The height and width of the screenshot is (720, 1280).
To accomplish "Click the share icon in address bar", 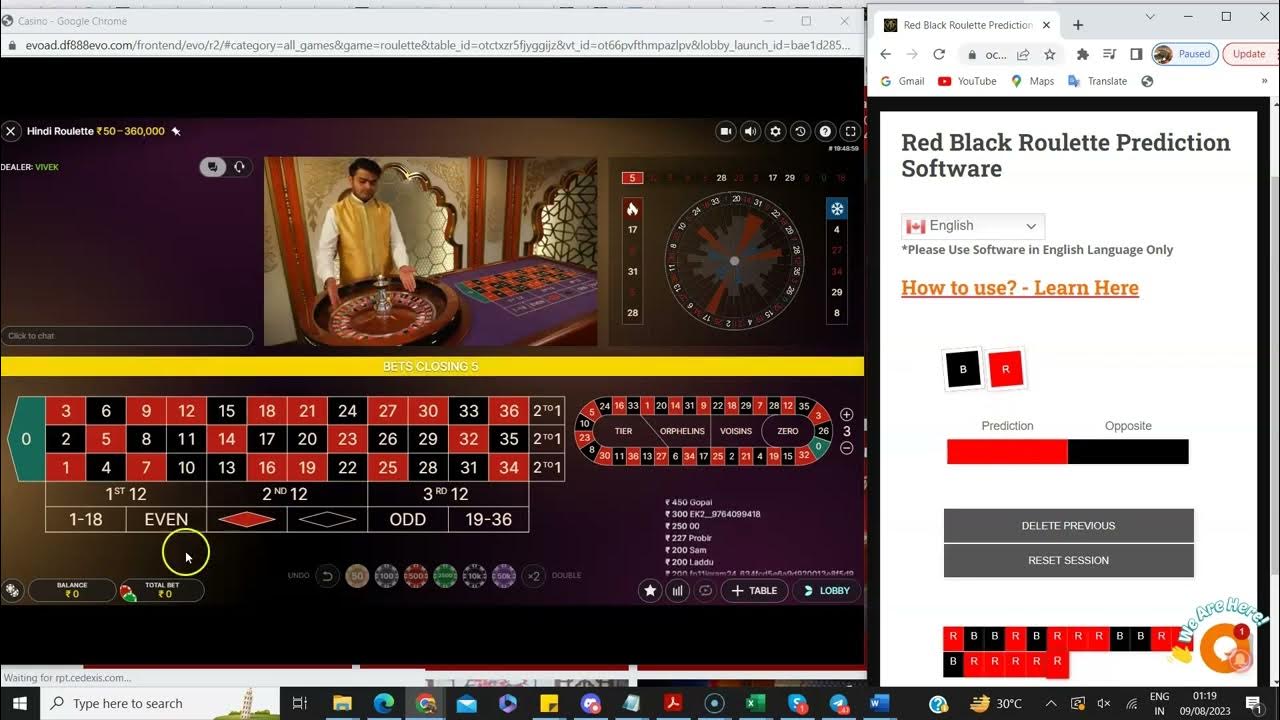I will coord(1023,54).
